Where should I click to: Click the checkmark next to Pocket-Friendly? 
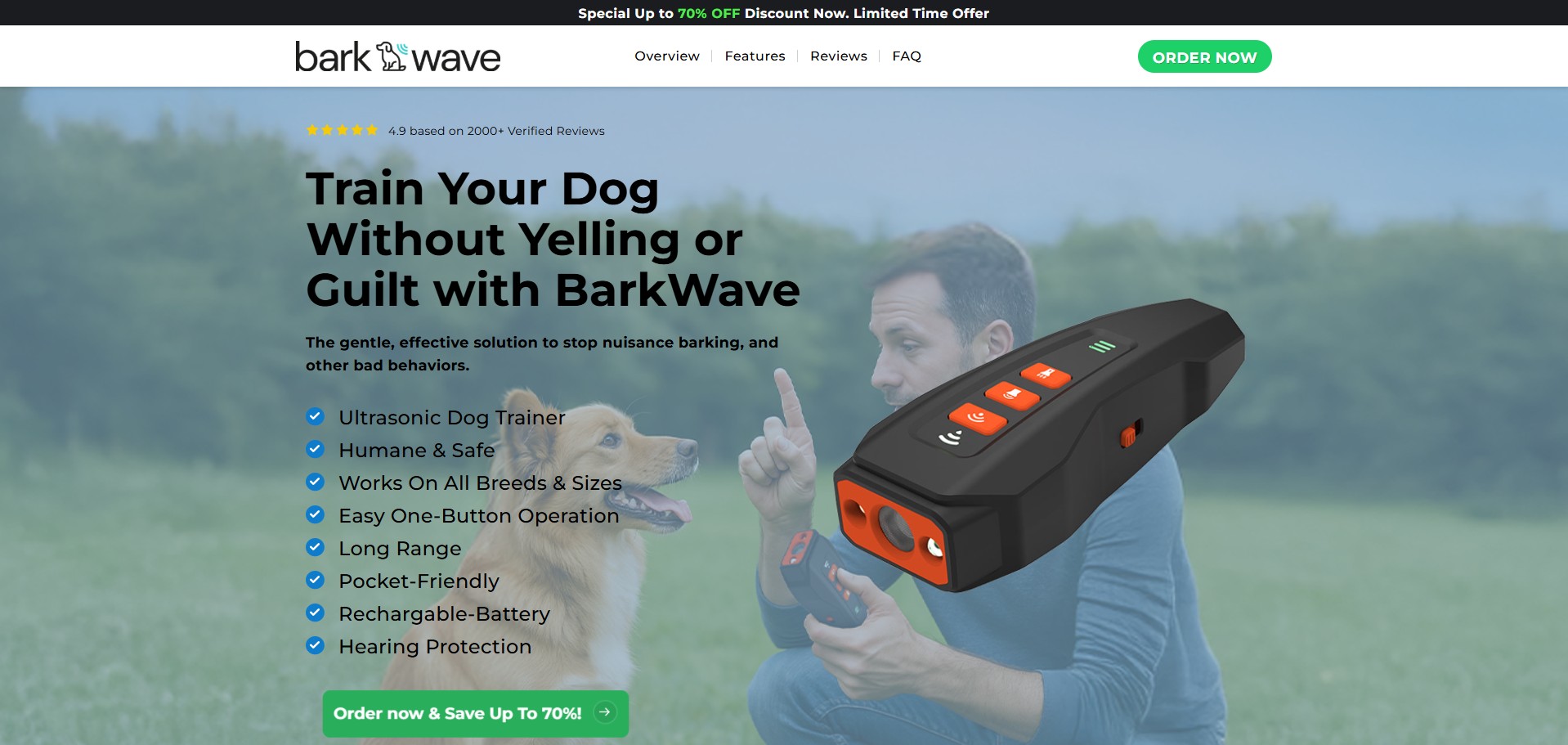coord(315,580)
